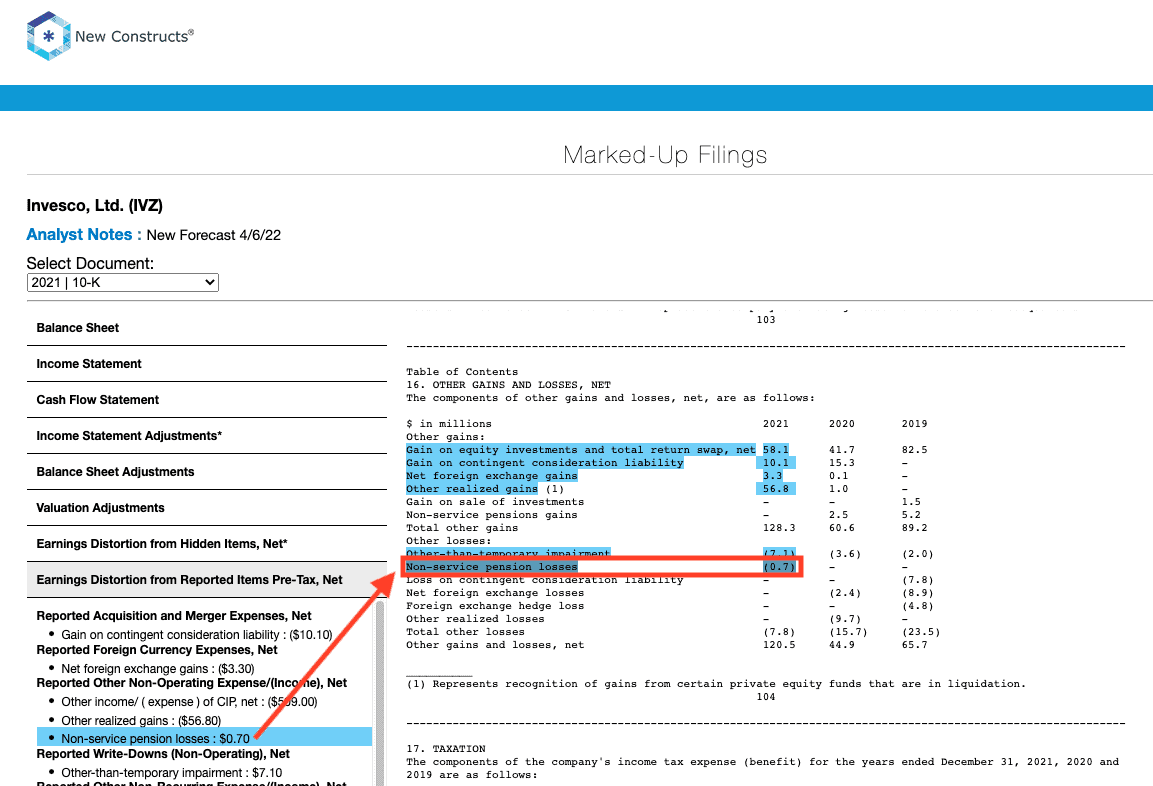Viewport: 1153px width, 786px height.
Task: Click the highlighted 10.1 value
Action: pos(775,463)
